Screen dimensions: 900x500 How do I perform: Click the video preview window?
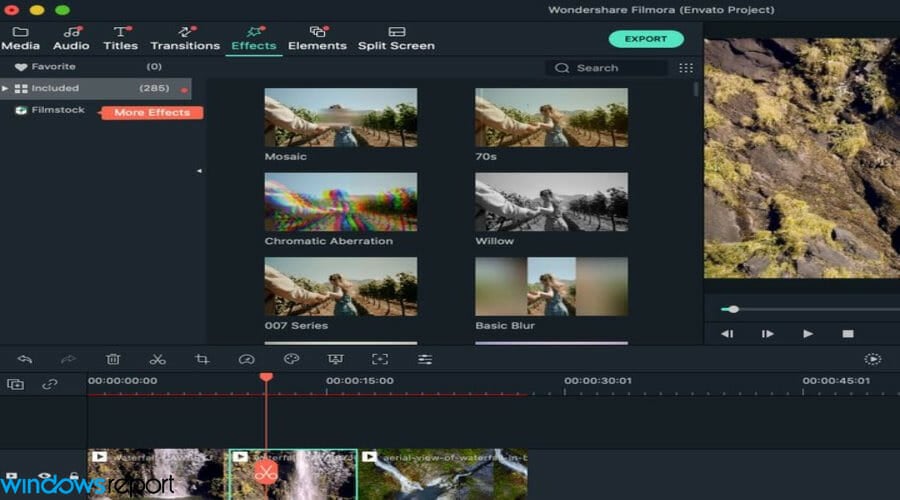pyautogui.click(x=802, y=158)
